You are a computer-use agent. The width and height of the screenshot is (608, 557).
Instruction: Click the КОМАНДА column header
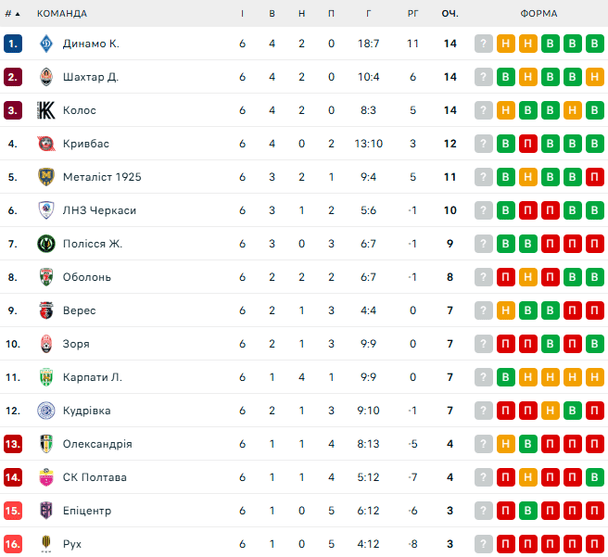click(x=62, y=13)
